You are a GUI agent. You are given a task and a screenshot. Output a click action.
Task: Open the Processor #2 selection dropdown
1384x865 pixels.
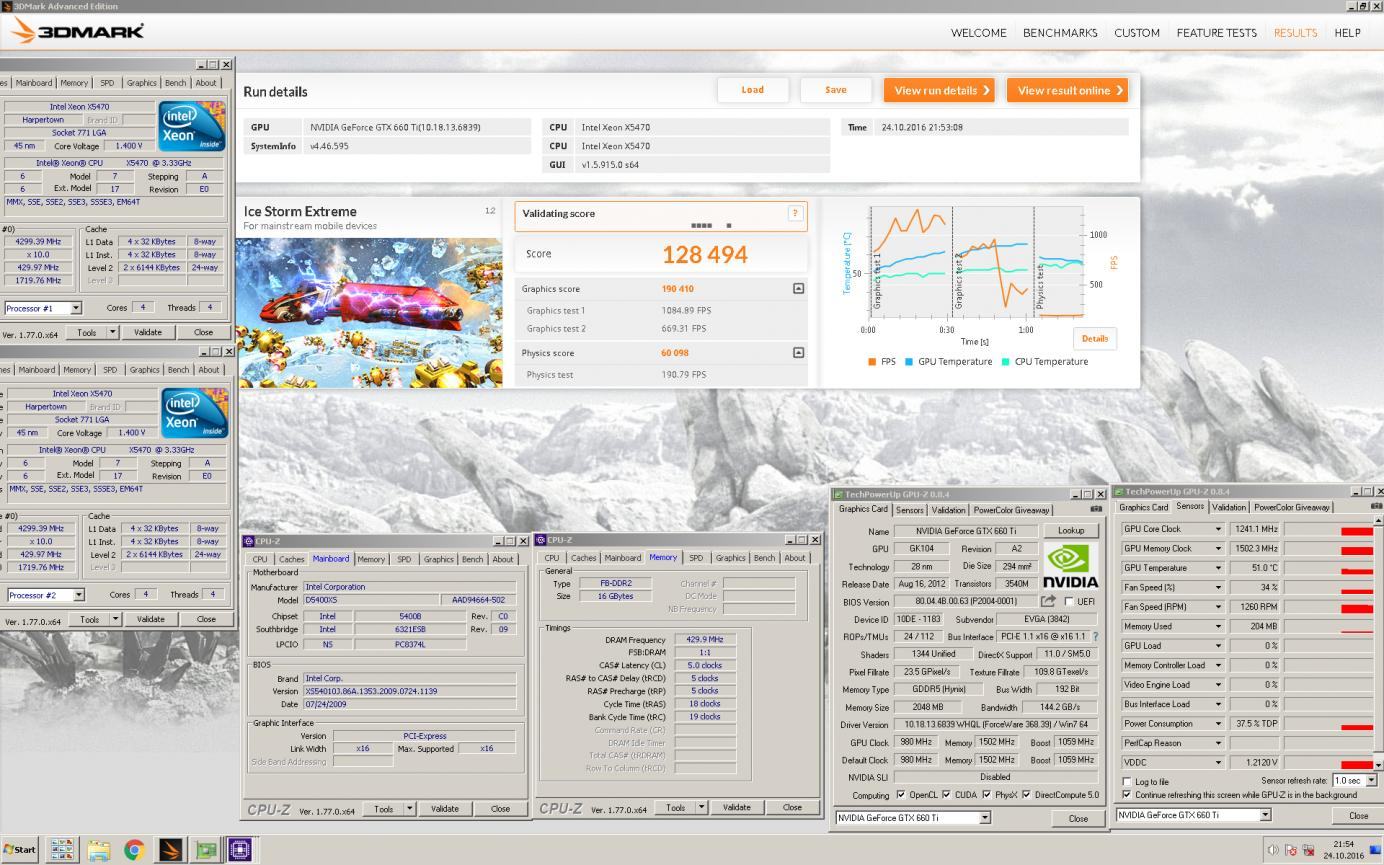click(x=78, y=595)
